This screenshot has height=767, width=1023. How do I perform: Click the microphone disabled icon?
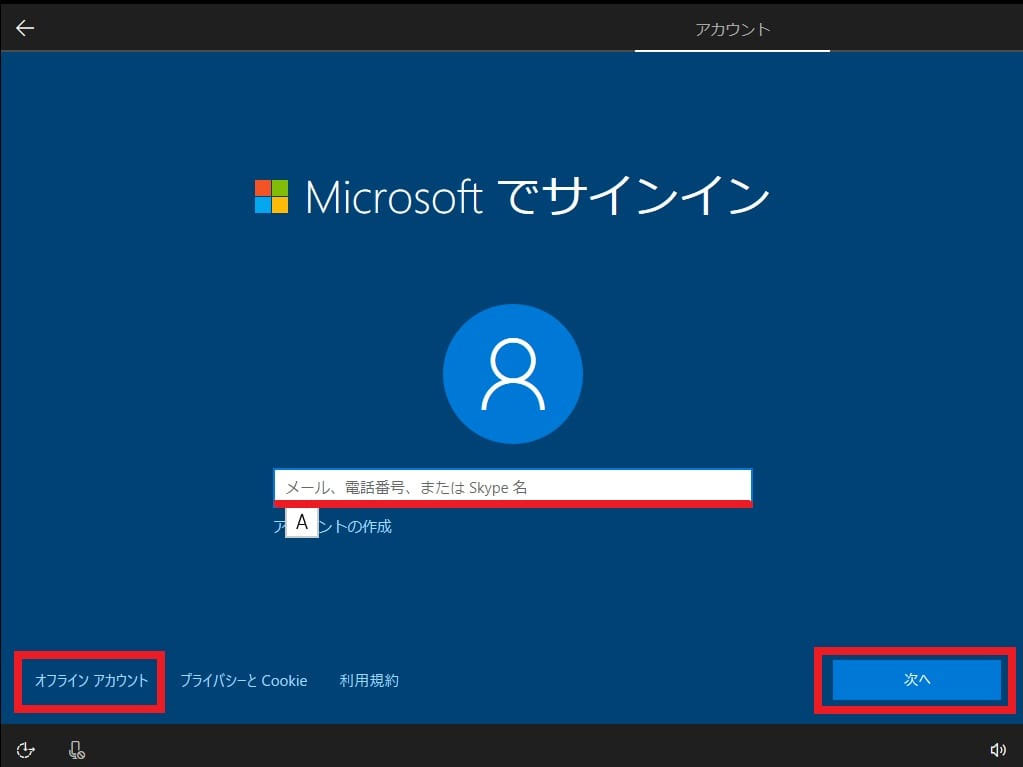point(76,750)
